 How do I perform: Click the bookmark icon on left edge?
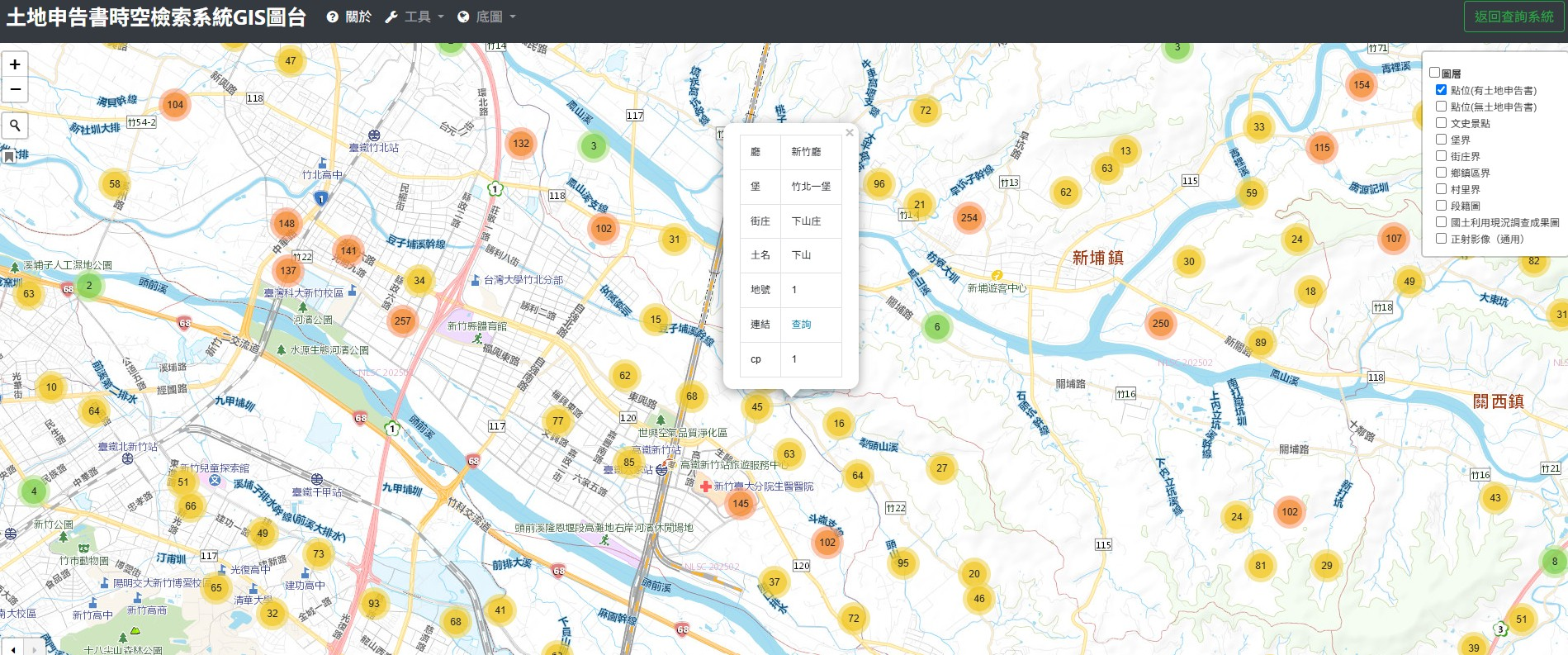point(9,156)
